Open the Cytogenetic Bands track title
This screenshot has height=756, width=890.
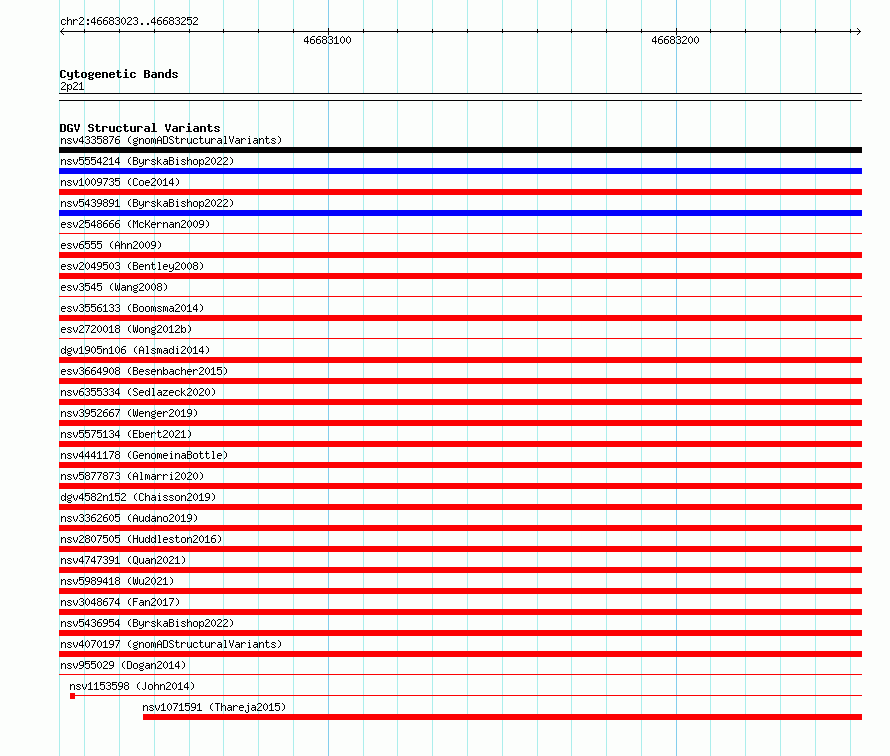[x=119, y=74]
